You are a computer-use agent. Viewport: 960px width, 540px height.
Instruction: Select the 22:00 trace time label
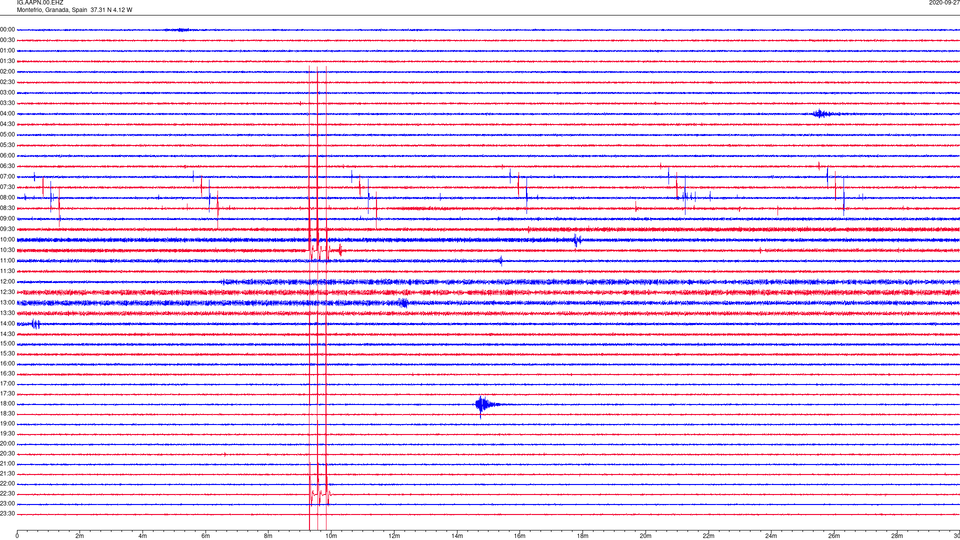click(x=7, y=484)
